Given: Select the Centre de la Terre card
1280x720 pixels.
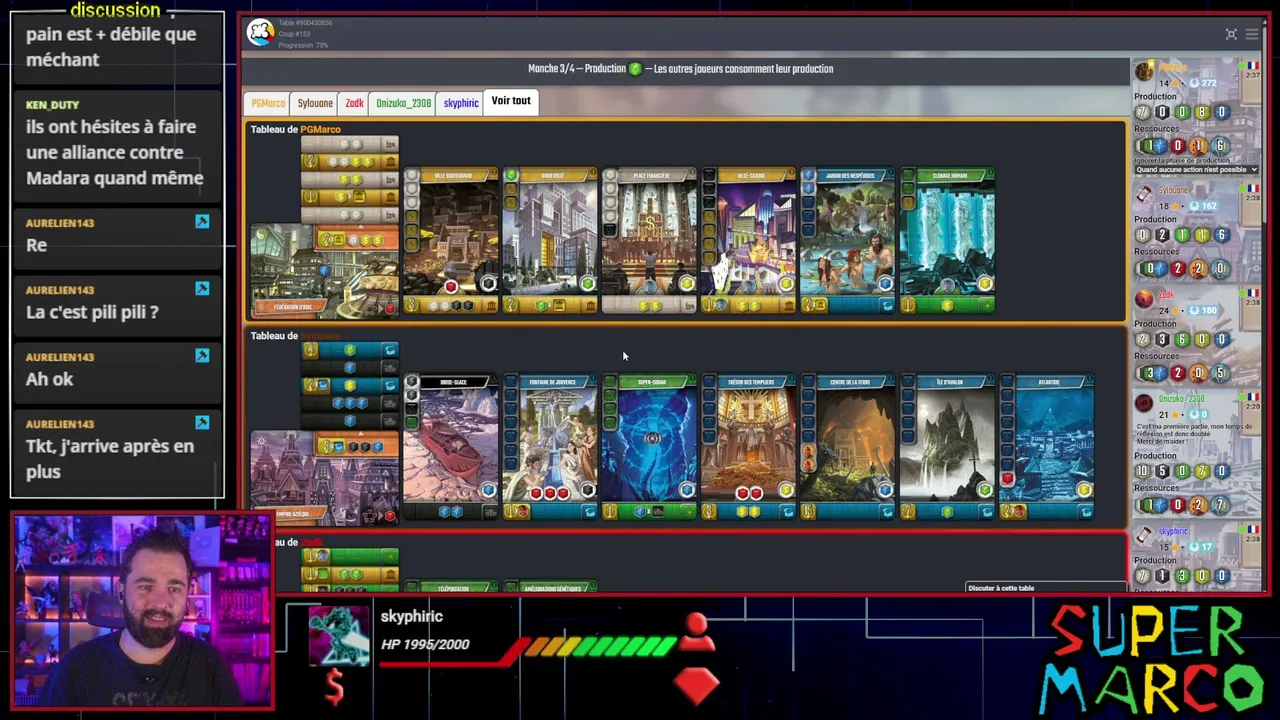Looking at the screenshot, I should (847, 448).
